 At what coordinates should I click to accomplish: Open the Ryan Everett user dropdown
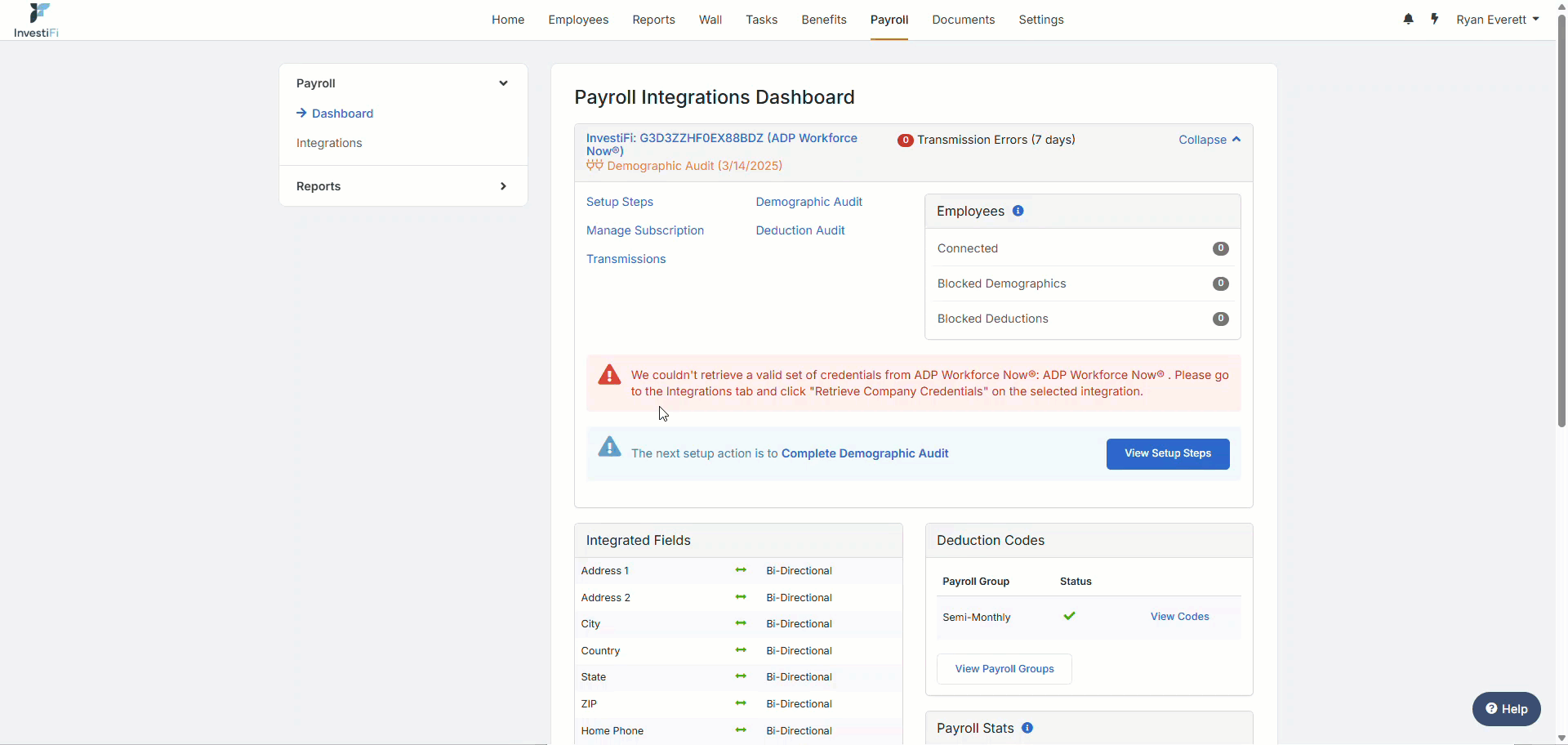tap(1498, 20)
